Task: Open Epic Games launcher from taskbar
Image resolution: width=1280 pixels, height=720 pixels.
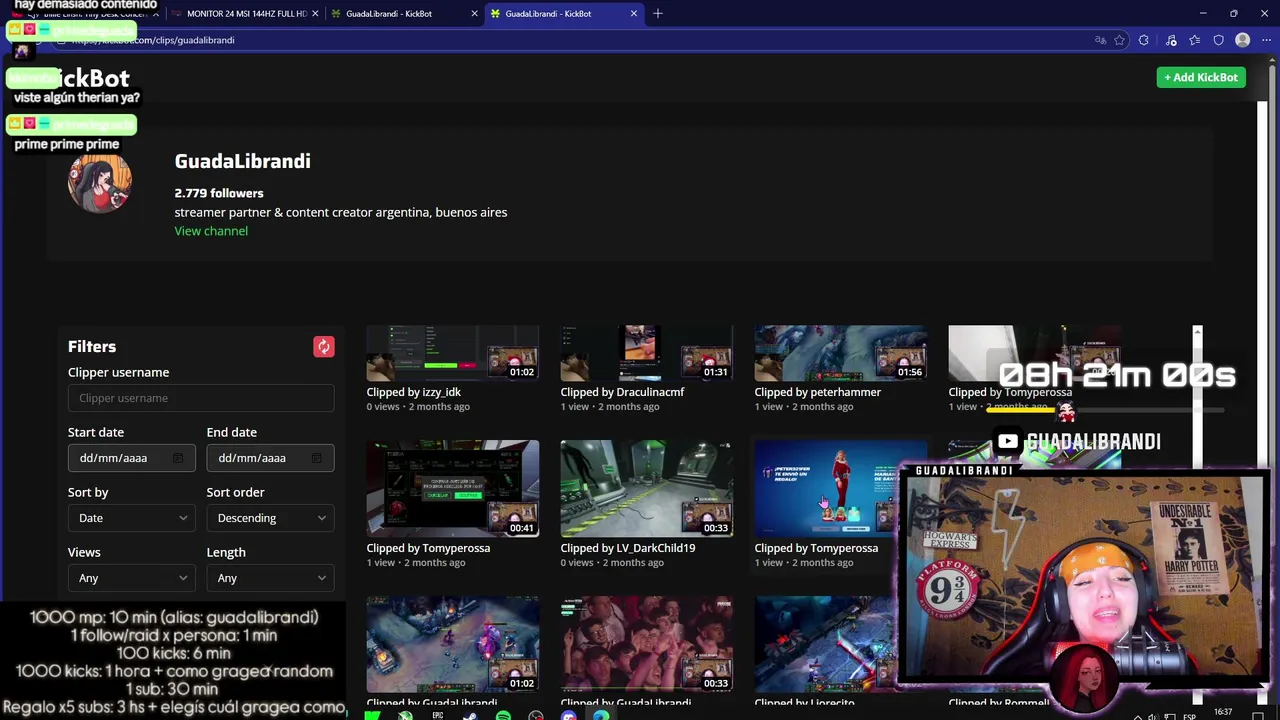Action: point(437,716)
